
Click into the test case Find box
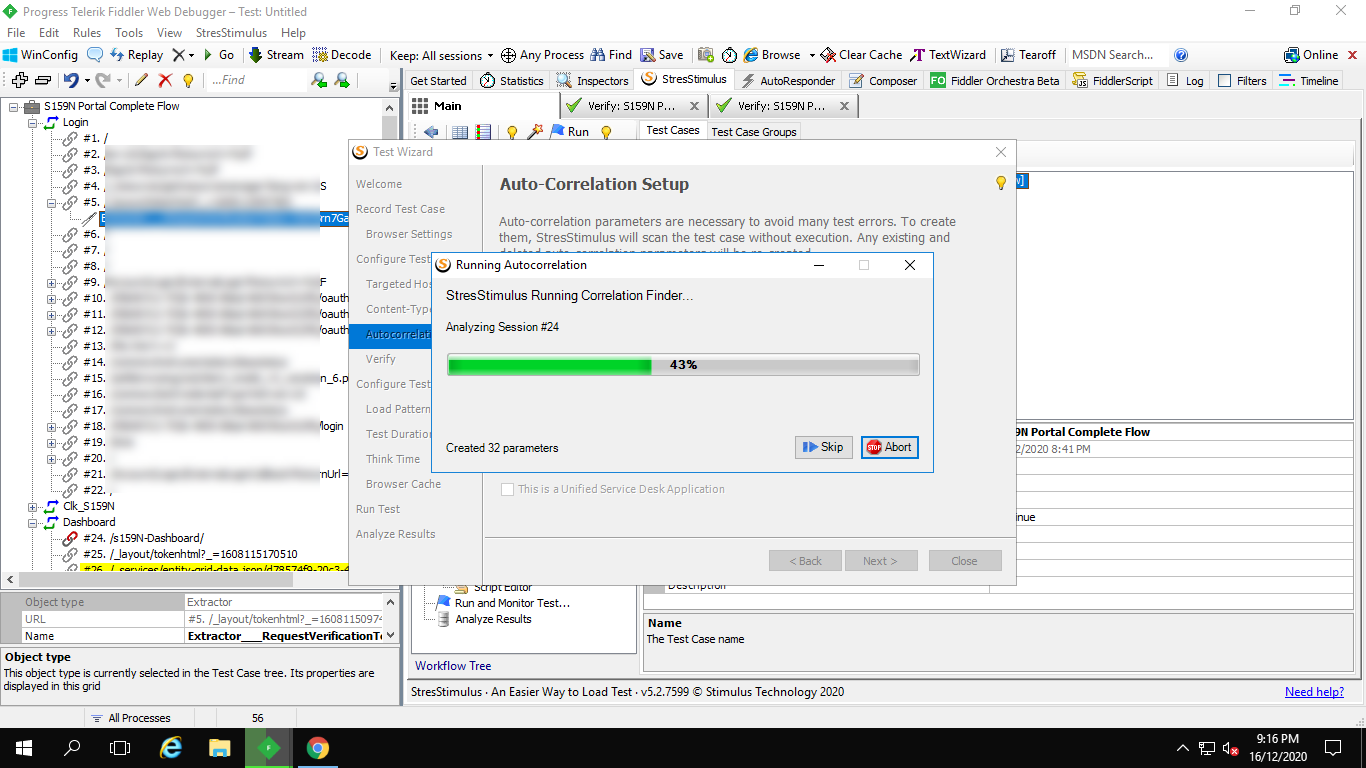[x=257, y=80]
